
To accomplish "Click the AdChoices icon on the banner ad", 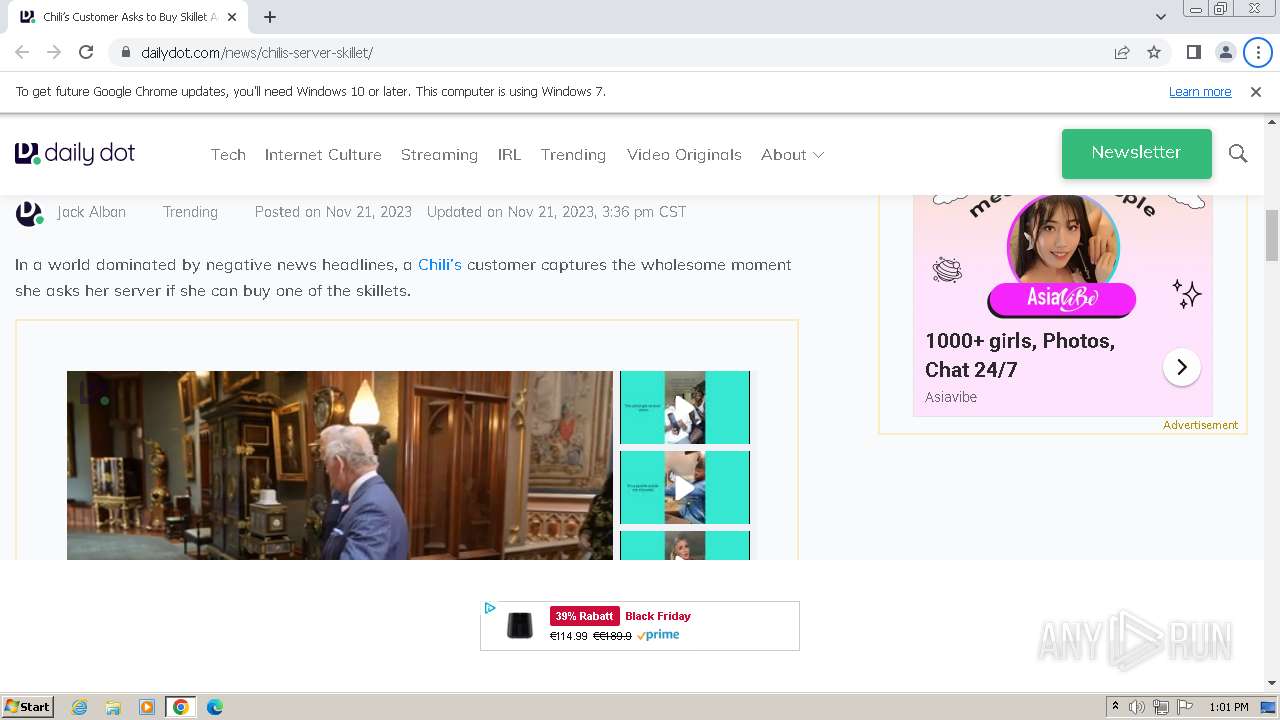I will 489,608.
